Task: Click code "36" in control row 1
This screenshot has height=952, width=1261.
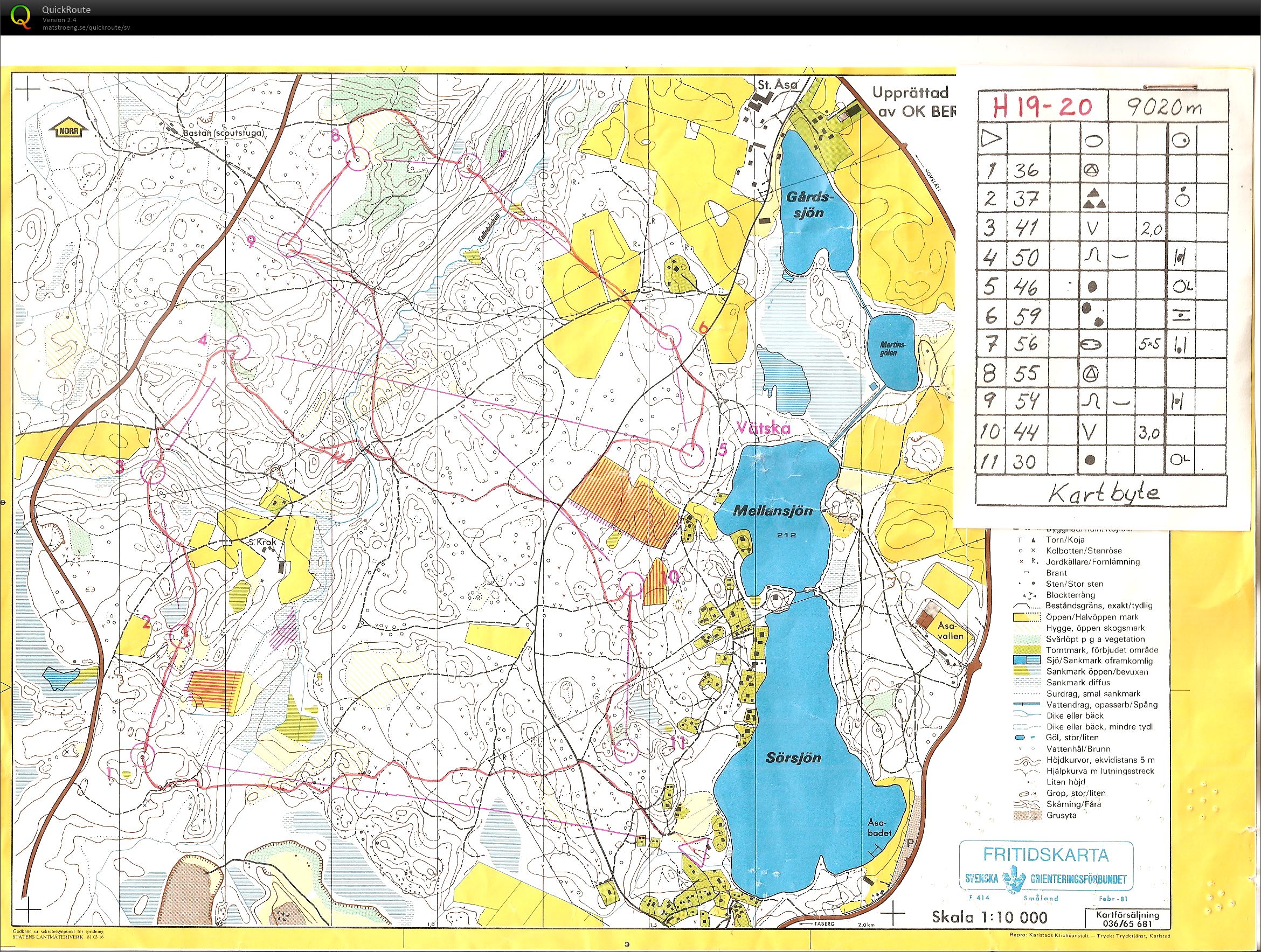Action: click(1026, 169)
